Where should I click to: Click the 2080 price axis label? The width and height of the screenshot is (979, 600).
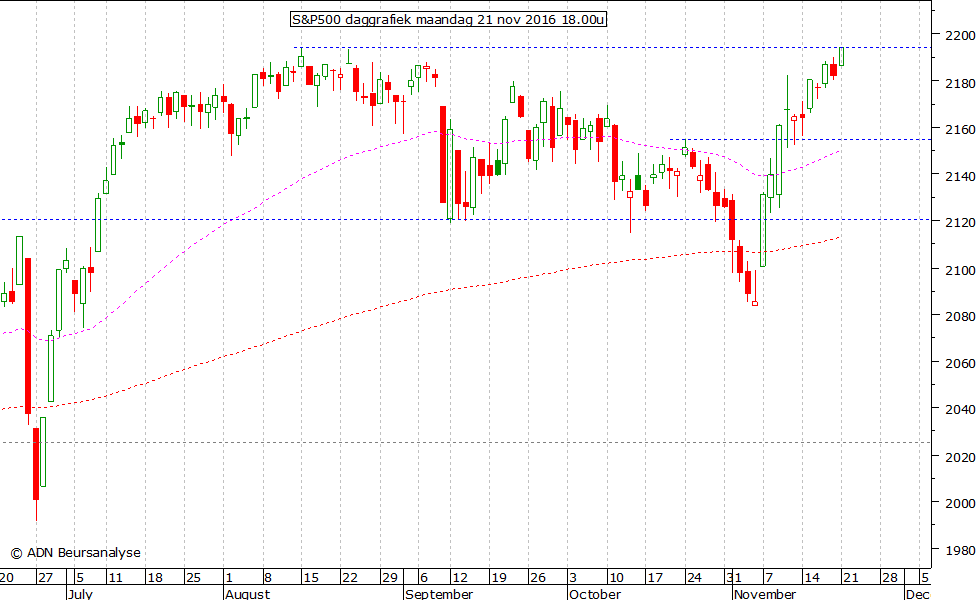(x=960, y=317)
